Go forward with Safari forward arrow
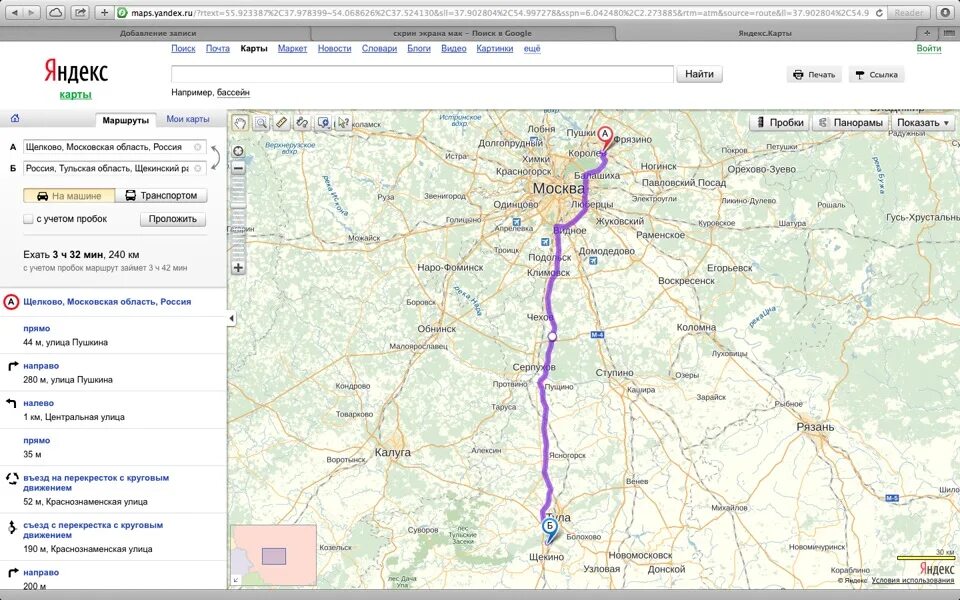This screenshot has height=600, width=960. [32, 12]
